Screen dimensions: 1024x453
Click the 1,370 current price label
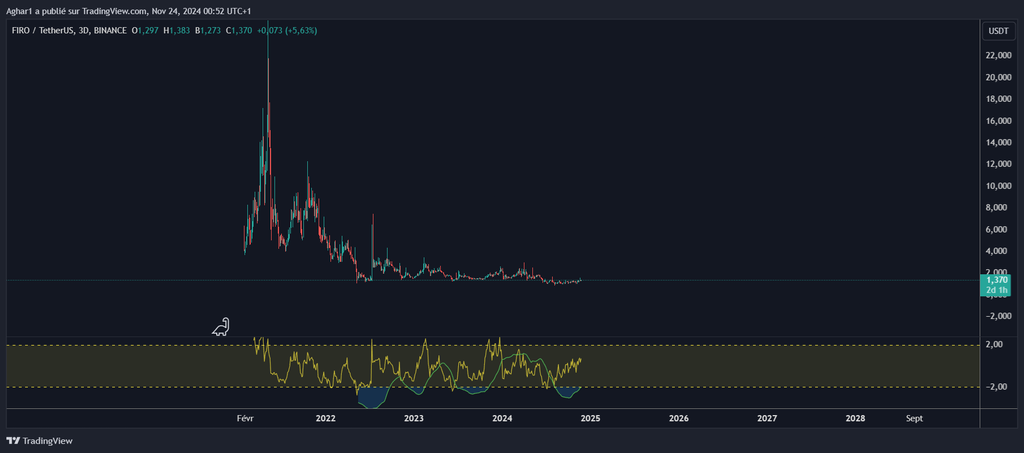pyautogui.click(x=996, y=279)
